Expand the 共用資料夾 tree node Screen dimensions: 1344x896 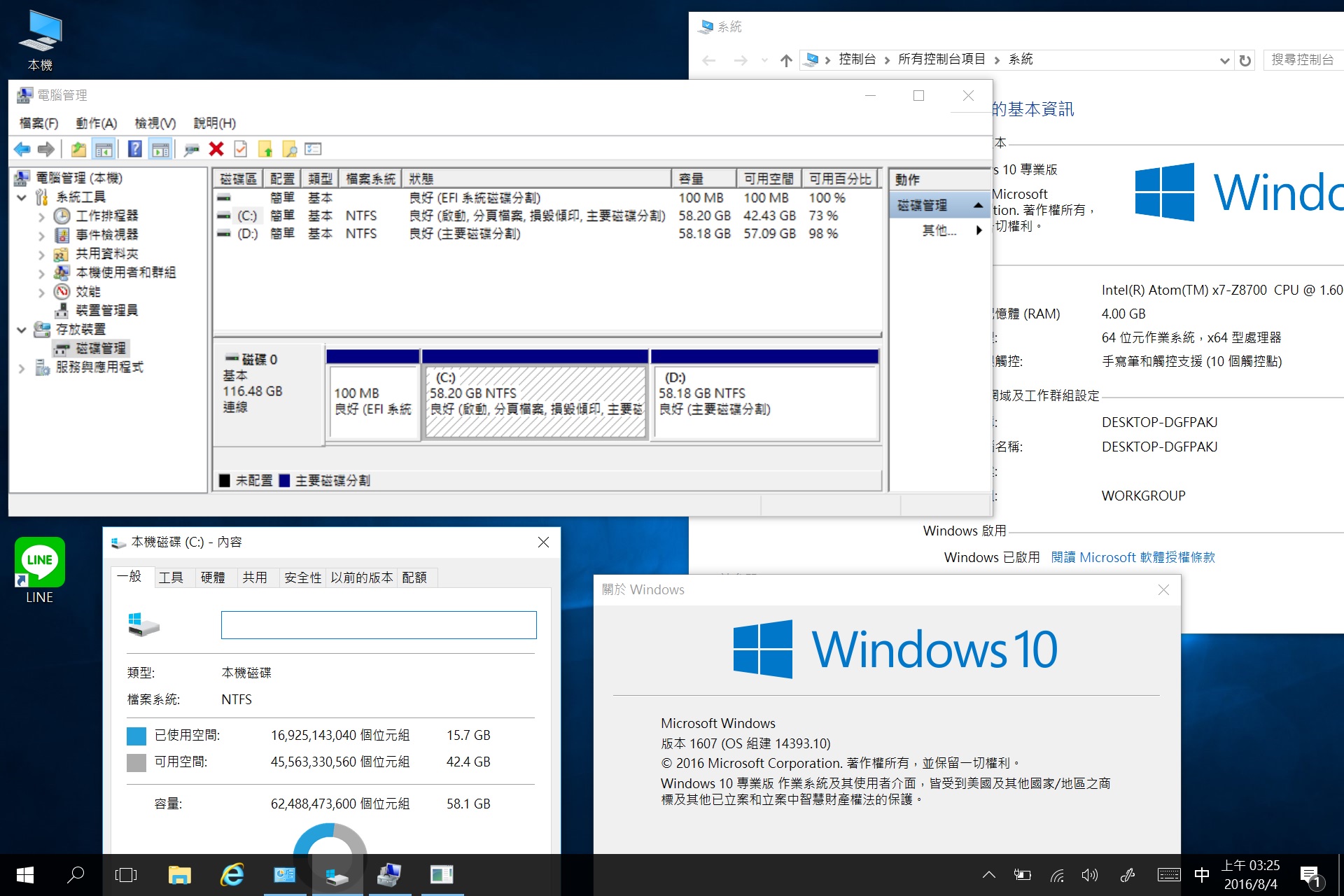coord(41,255)
